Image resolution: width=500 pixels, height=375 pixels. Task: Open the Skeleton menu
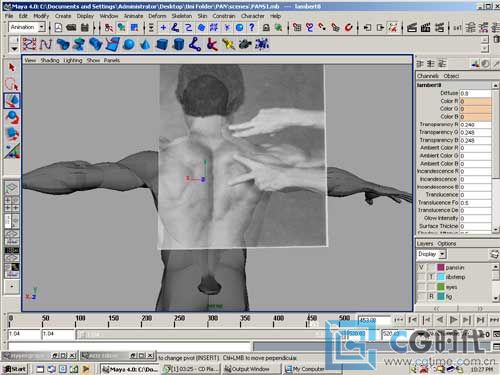tap(182, 16)
